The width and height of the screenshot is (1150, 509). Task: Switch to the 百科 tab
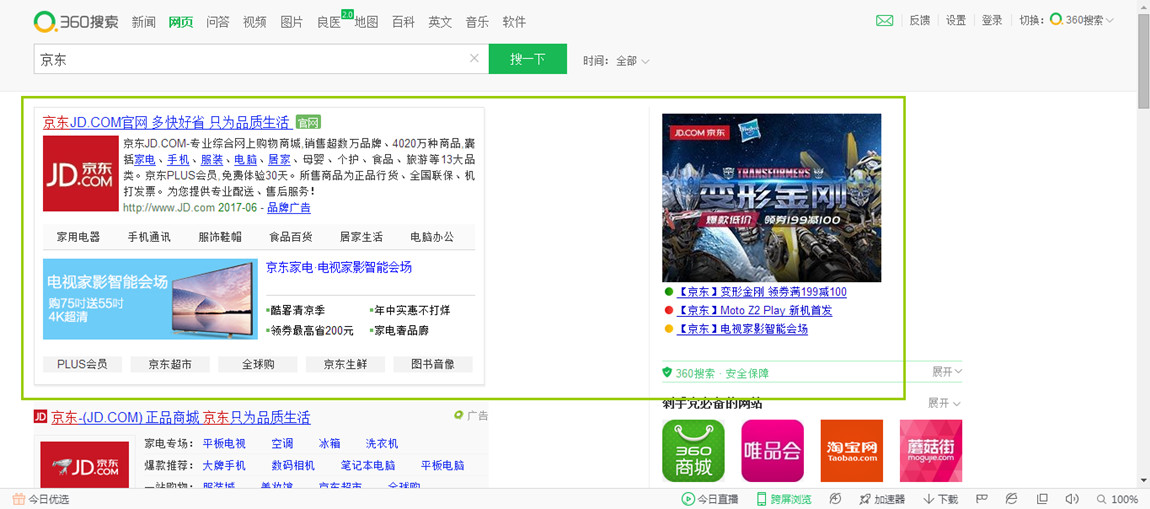403,22
